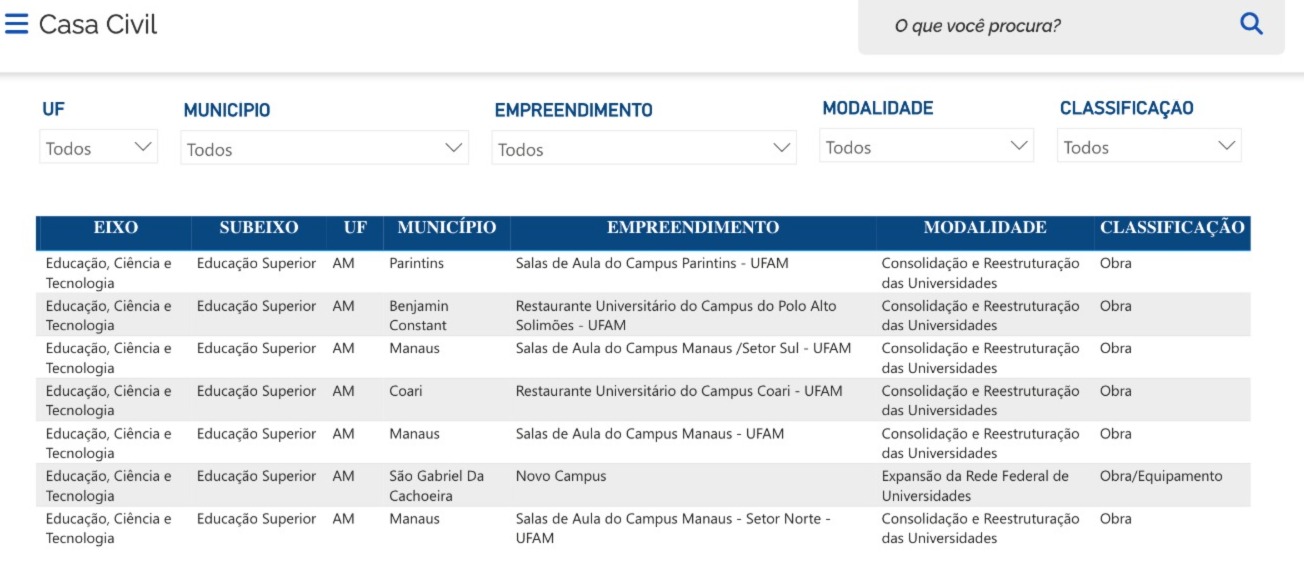
Task: Open the EMPREENDIMENTO filter dropdown
Action: click(x=644, y=149)
